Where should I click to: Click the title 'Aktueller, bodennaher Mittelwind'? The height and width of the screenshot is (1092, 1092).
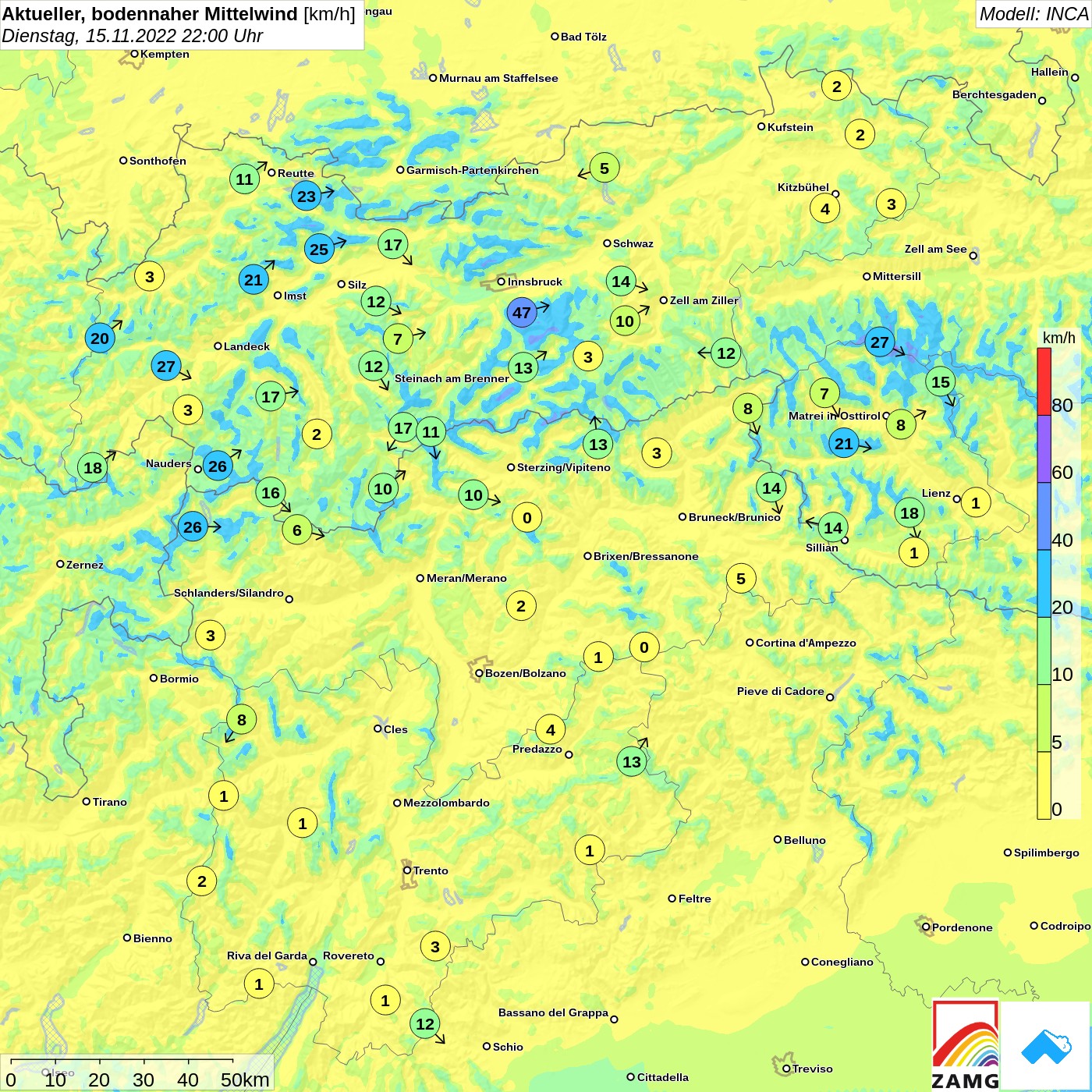pyautogui.click(x=150, y=14)
